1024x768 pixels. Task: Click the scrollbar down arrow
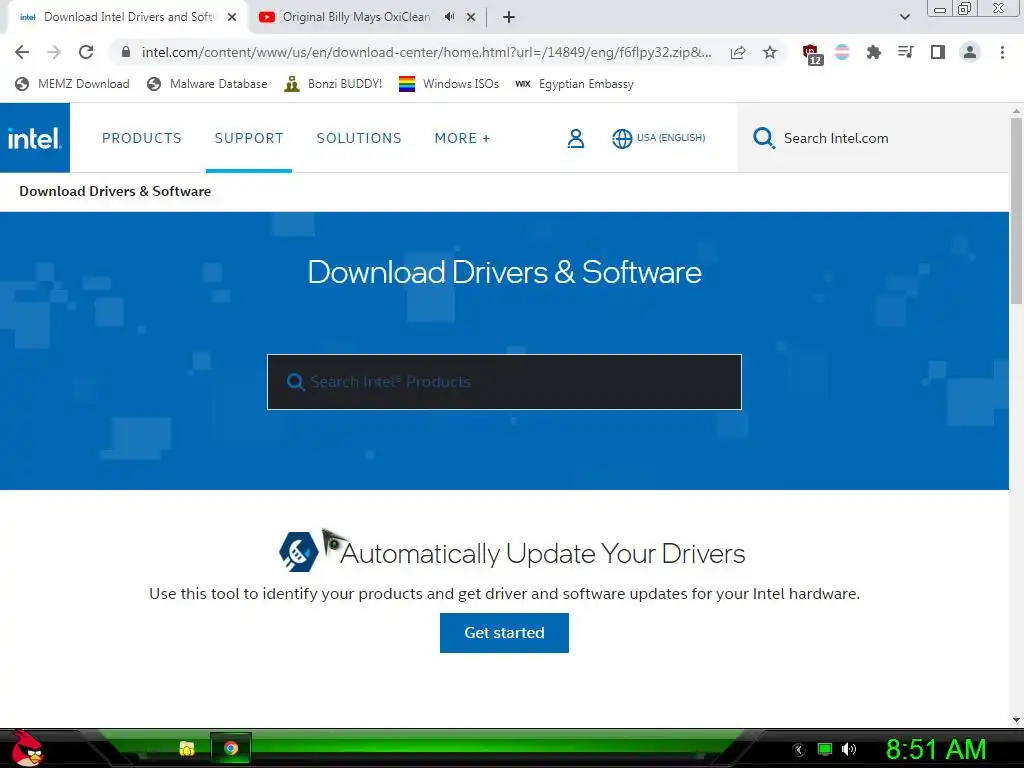1016,720
